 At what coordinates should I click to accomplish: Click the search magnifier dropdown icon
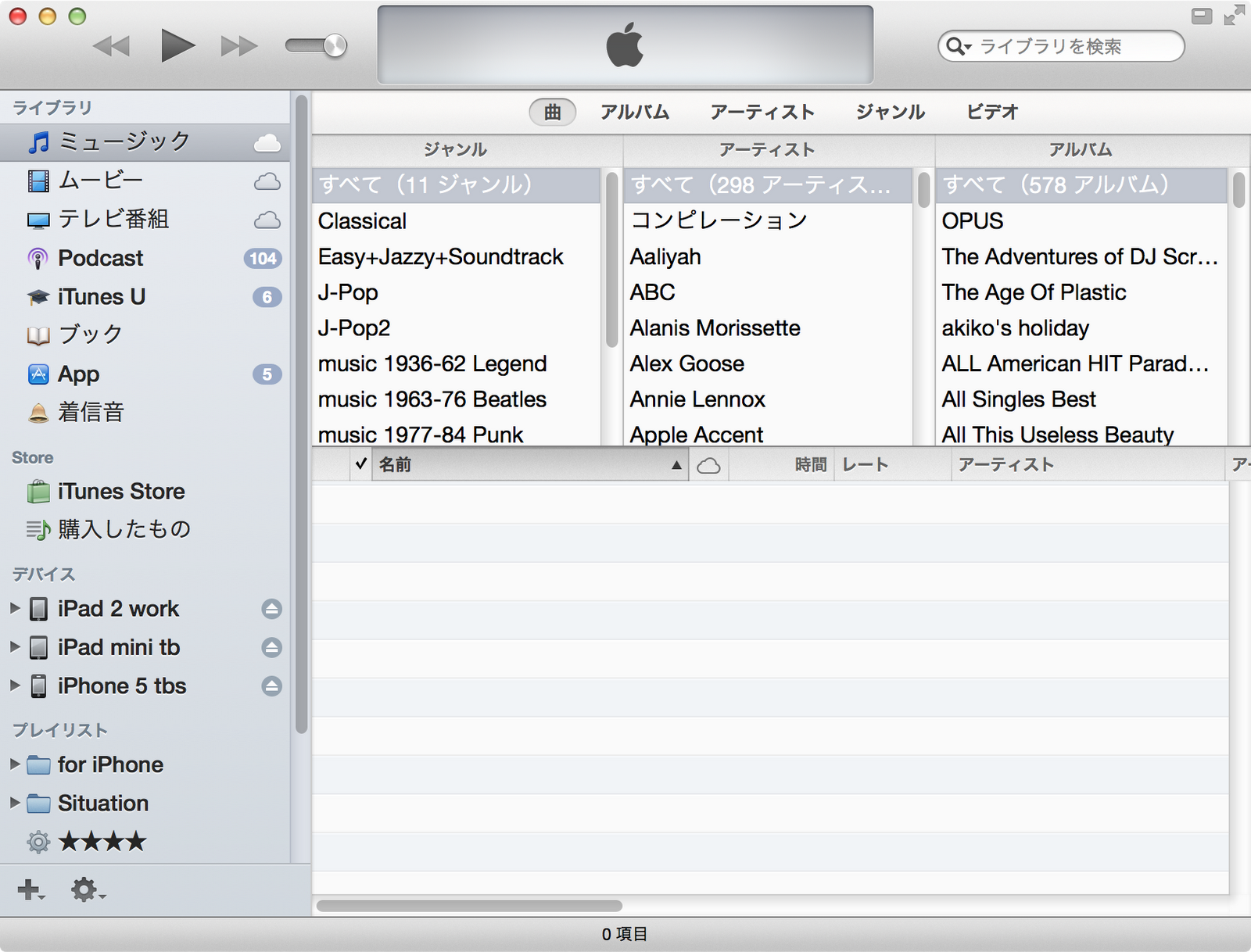click(959, 46)
